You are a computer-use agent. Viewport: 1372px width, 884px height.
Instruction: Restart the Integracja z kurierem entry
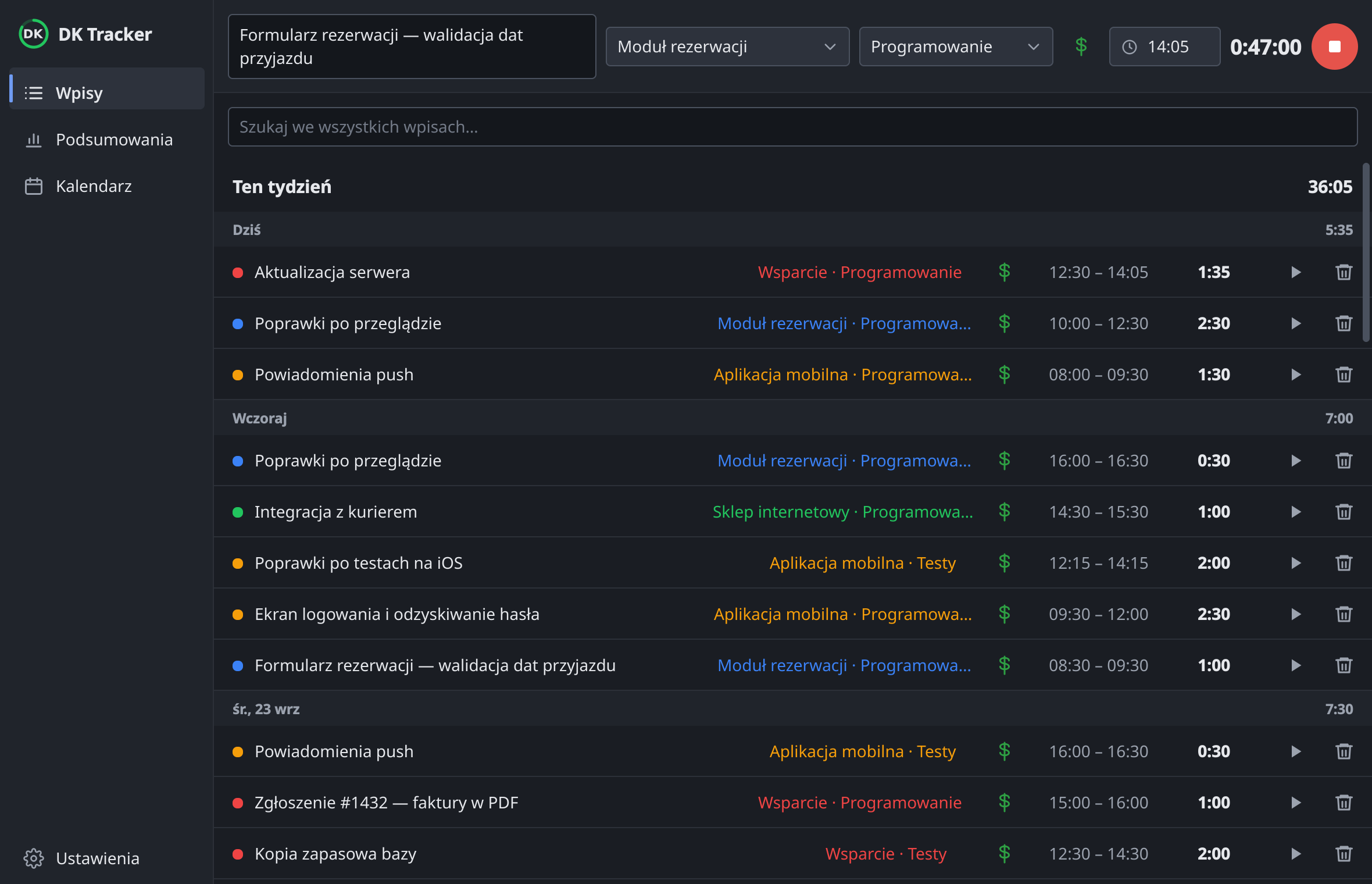pyautogui.click(x=1296, y=512)
